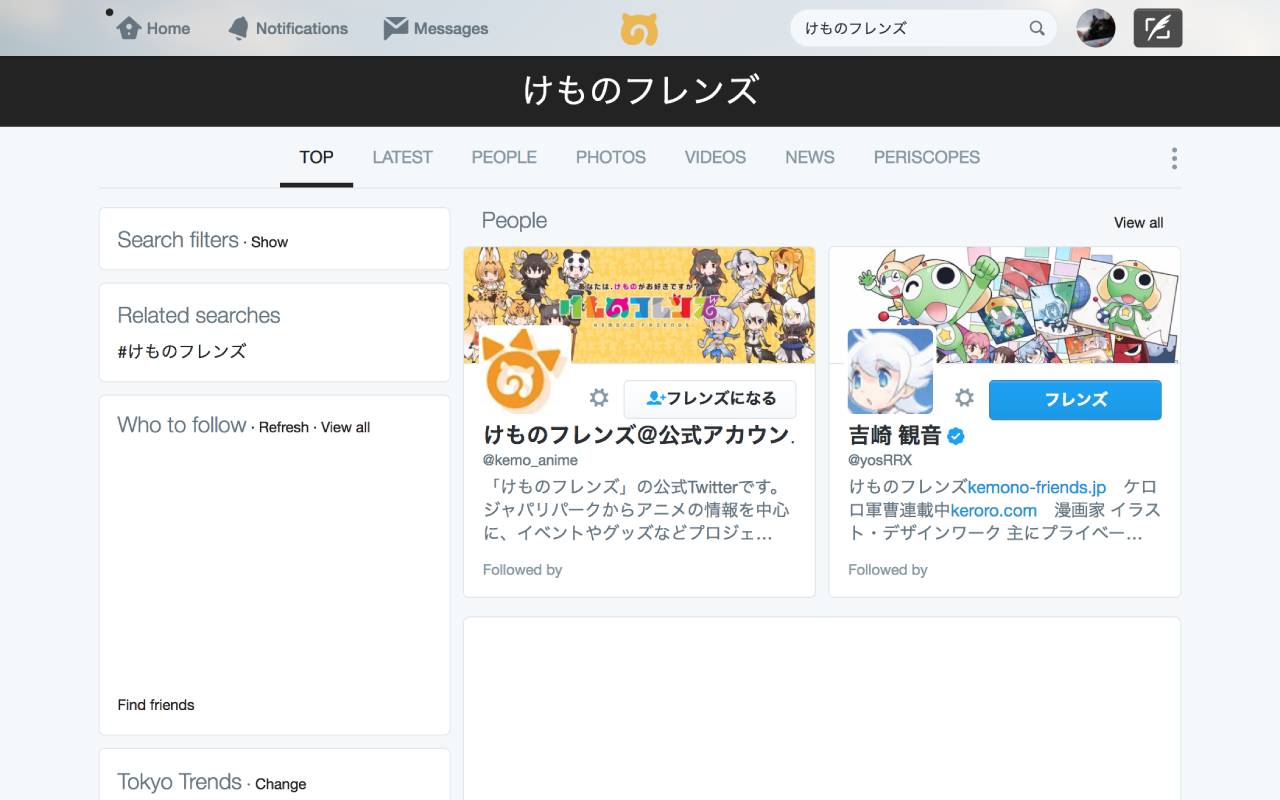Click the verified badge beside 吉崎 観音
1280x800 pixels.
956,436
